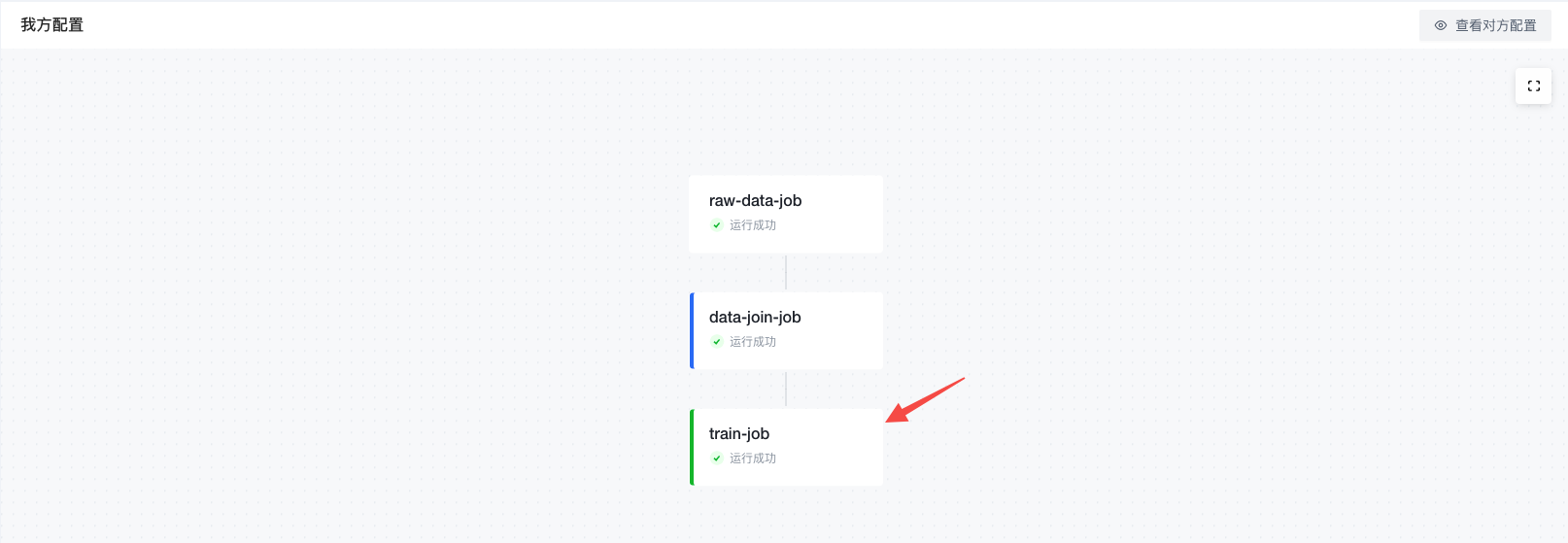Click 运行成功 status under data-join-job
Image resolution: width=1568 pixels, height=543 pixels.
point(753,342)
